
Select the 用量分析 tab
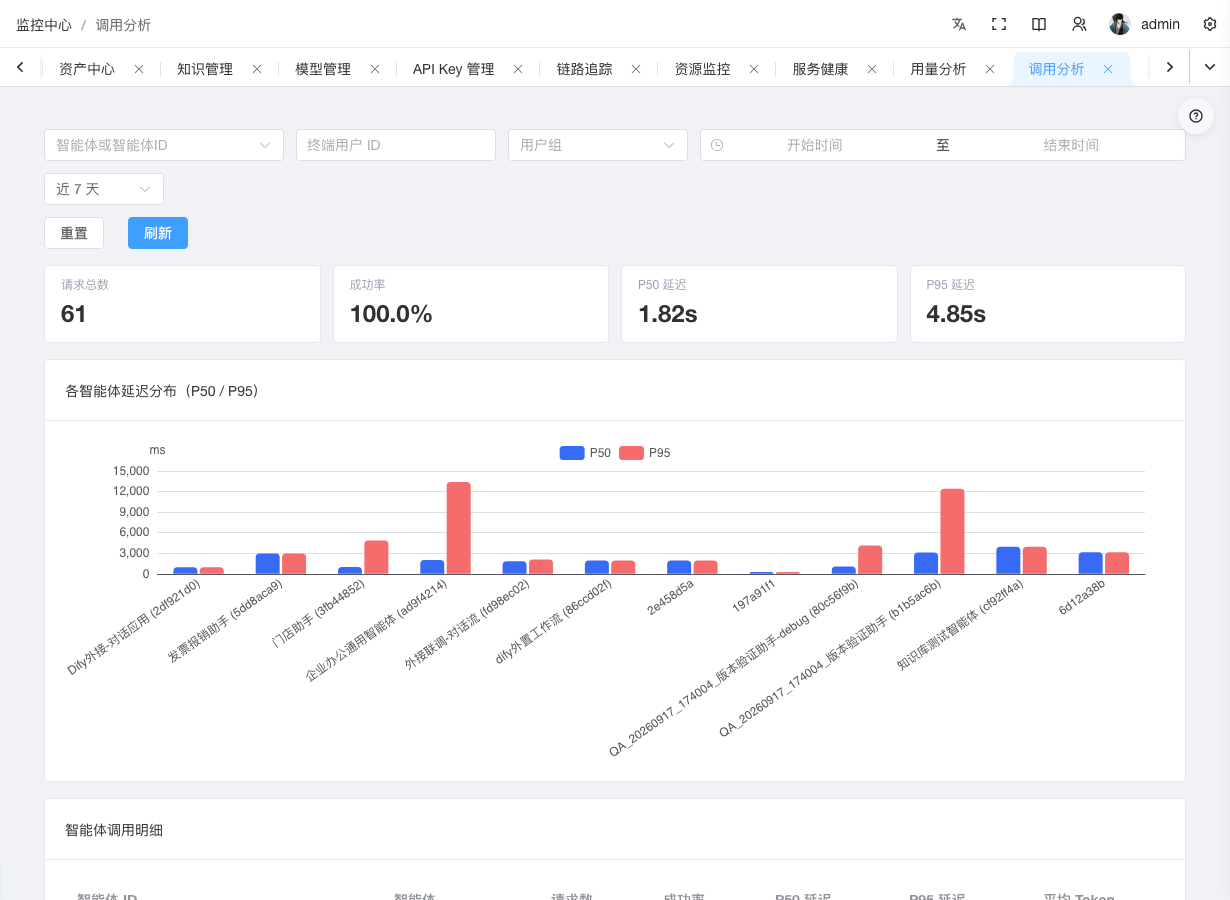coord(939,69)
